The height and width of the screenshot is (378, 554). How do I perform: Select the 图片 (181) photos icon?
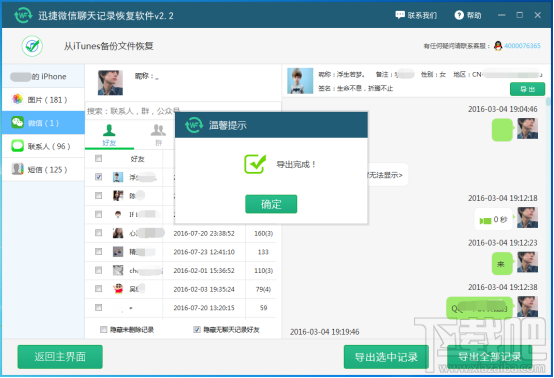pyautogui.click(x=17, y=99)
